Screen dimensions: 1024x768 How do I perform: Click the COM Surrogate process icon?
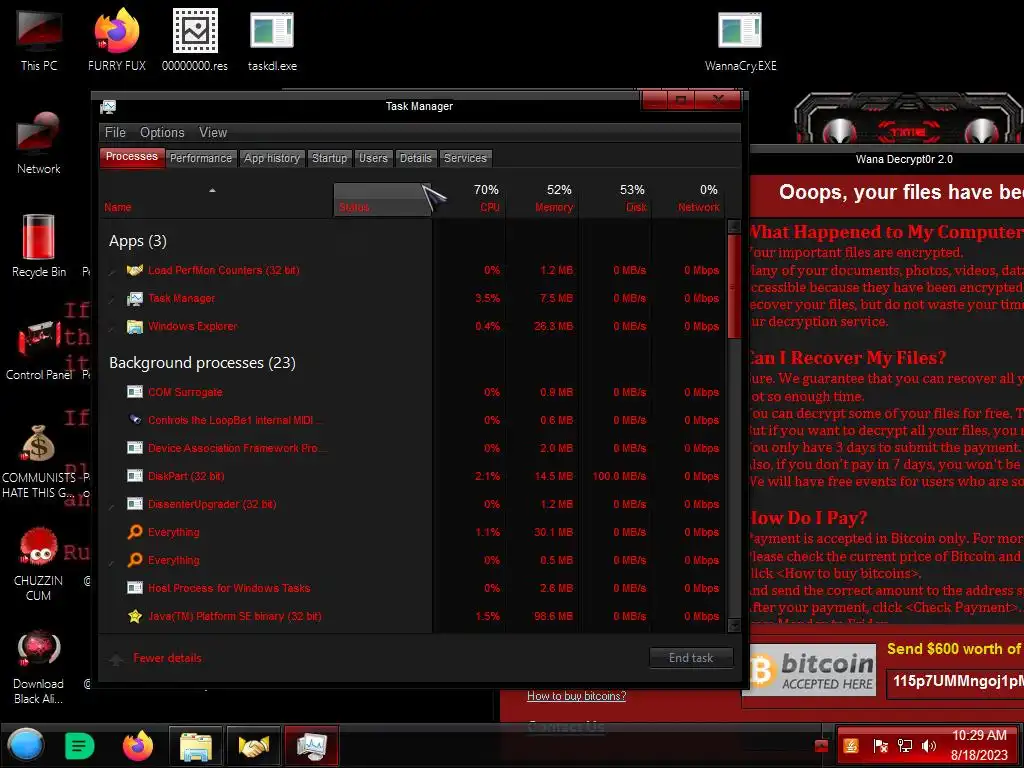(x=135, y=392)
